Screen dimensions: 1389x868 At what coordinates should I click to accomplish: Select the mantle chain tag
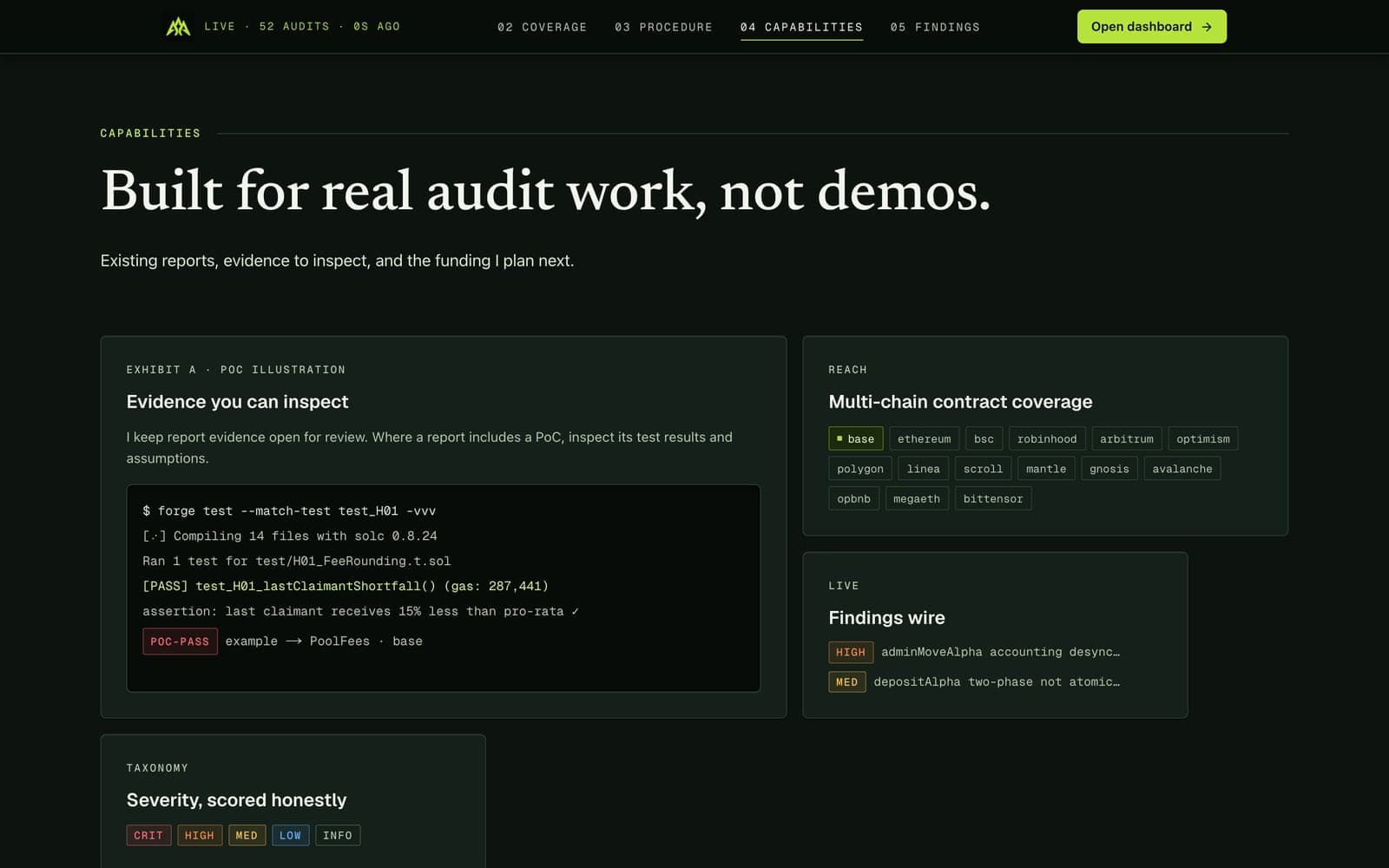tap(1046, 469)
